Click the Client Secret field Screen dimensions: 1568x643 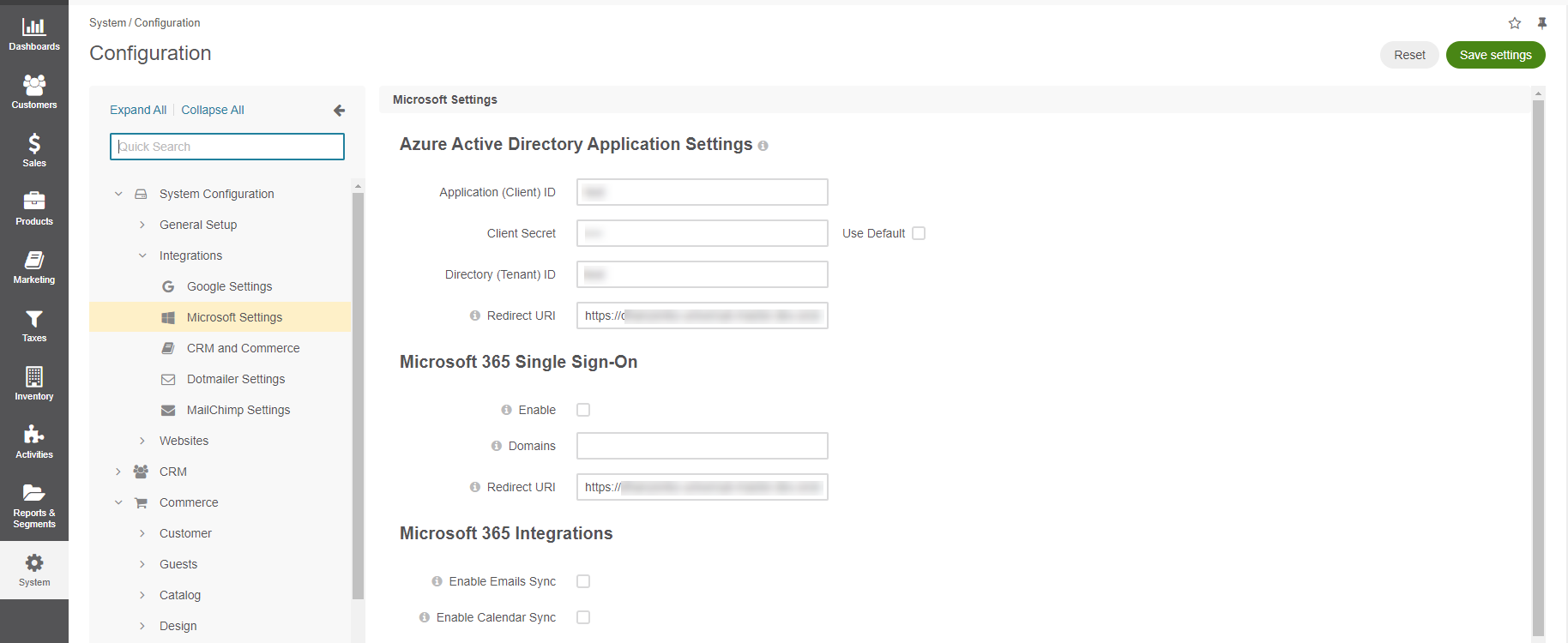703,233
